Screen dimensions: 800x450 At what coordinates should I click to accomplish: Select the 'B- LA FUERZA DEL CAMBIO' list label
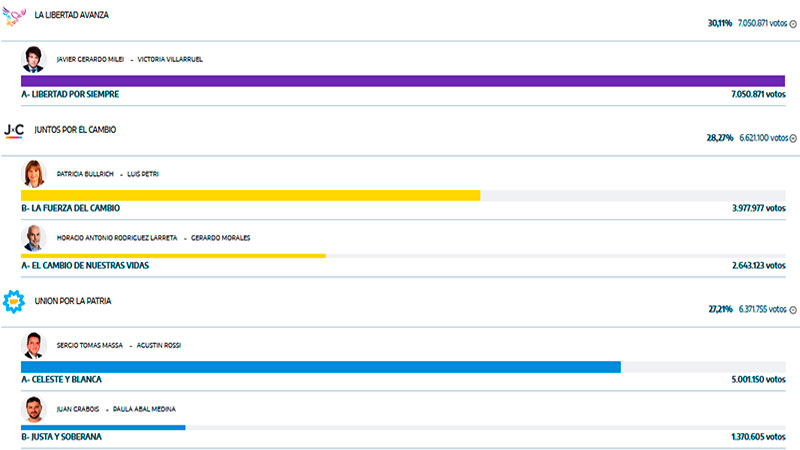pyautogui.click(x=70, y=208)
